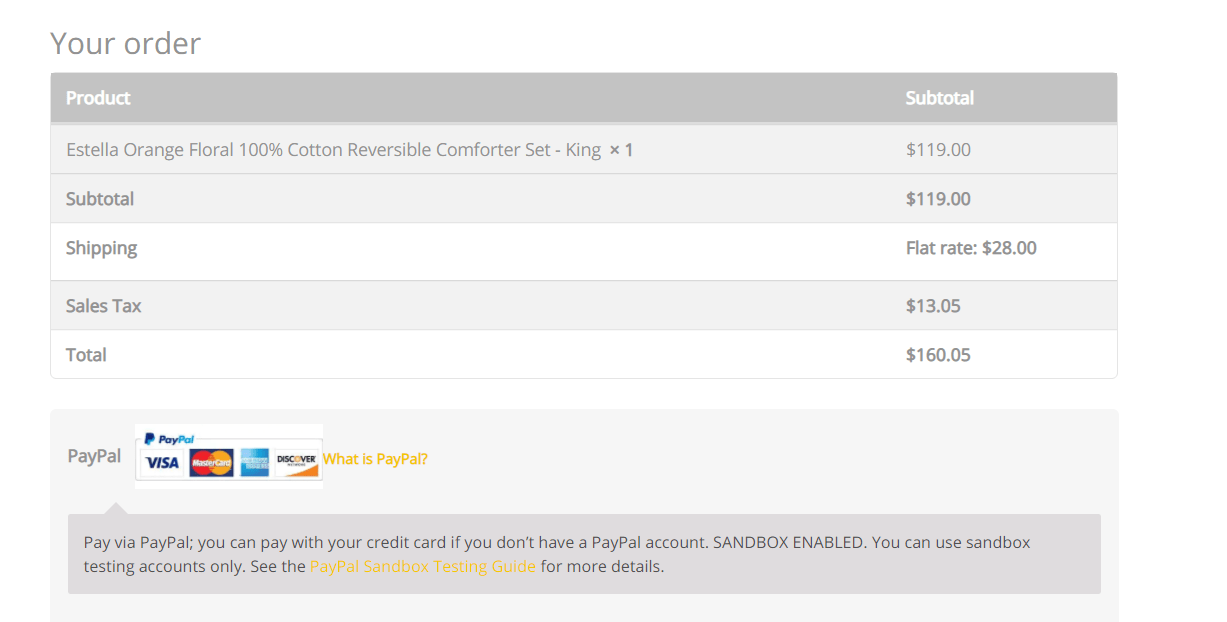This screenshot has width=1227, height=622.
Task: Click the Subtotal price of $119.00
Action: click(938, 198)
